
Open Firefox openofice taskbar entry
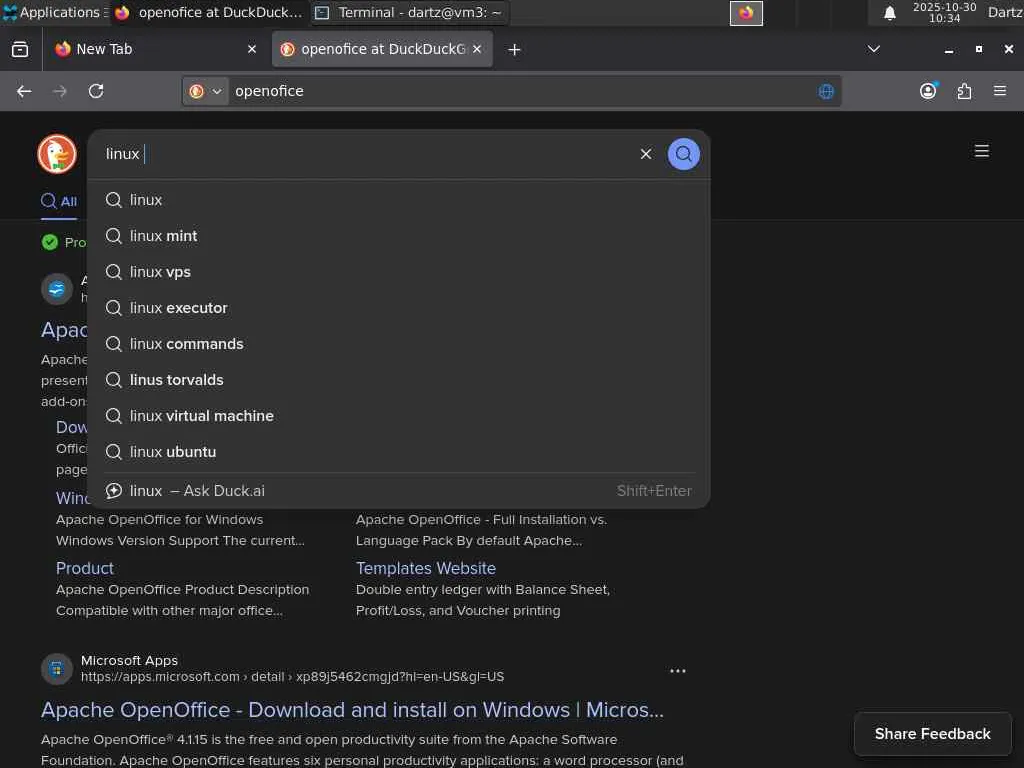(x=208, y=12)
